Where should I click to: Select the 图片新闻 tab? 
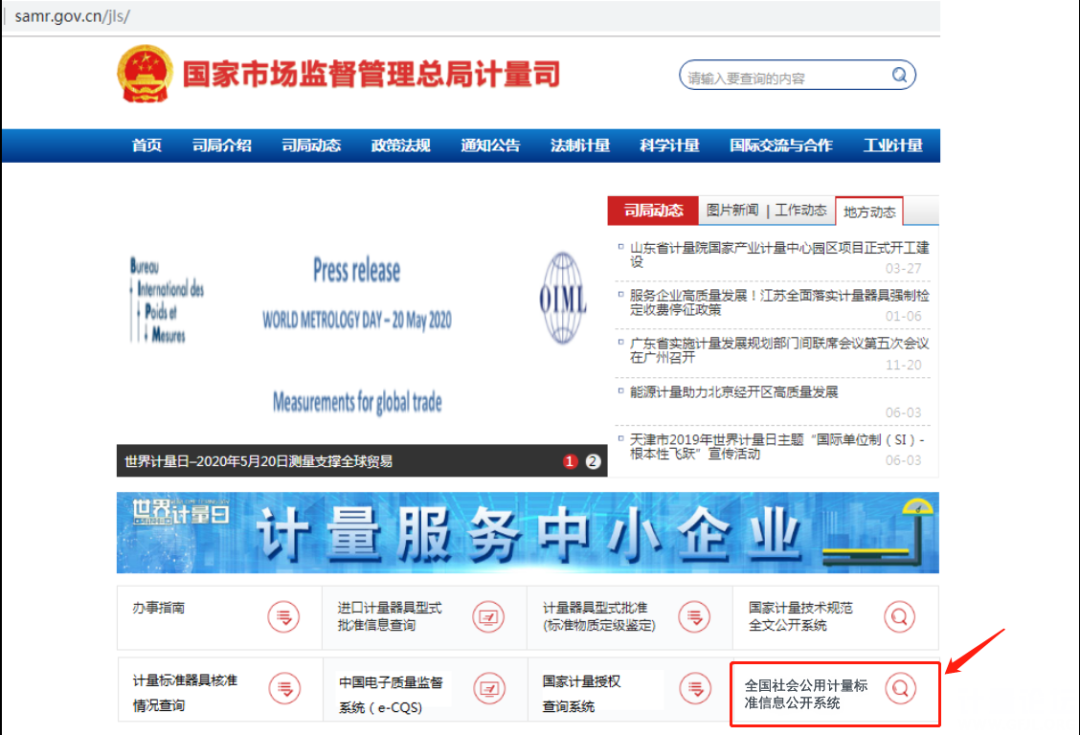[x=732, y=210]
